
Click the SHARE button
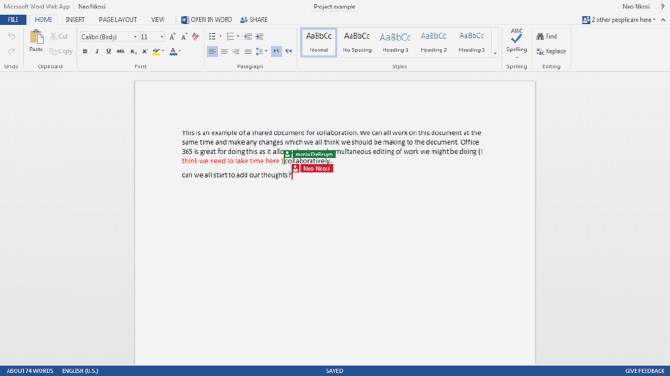[254, 20]
